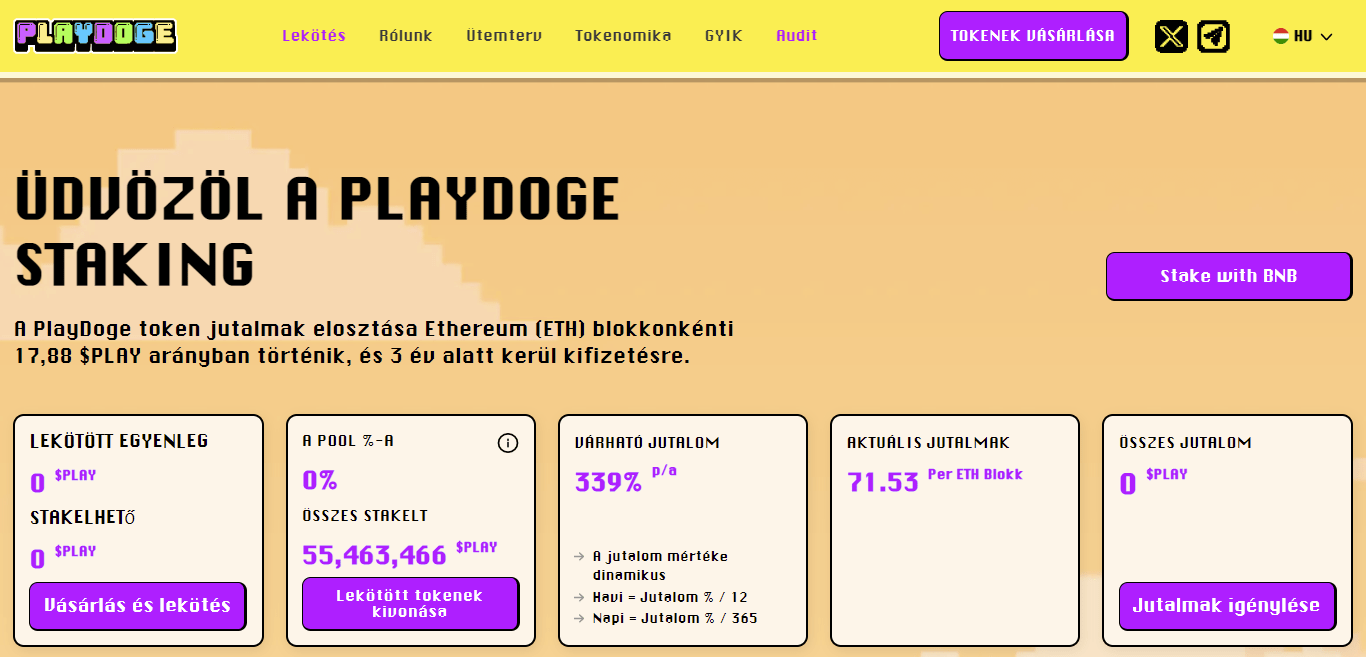Open the X (Twitter) social icon
The height and width of the screenshot is (657, 1366).
[1171, 36]
